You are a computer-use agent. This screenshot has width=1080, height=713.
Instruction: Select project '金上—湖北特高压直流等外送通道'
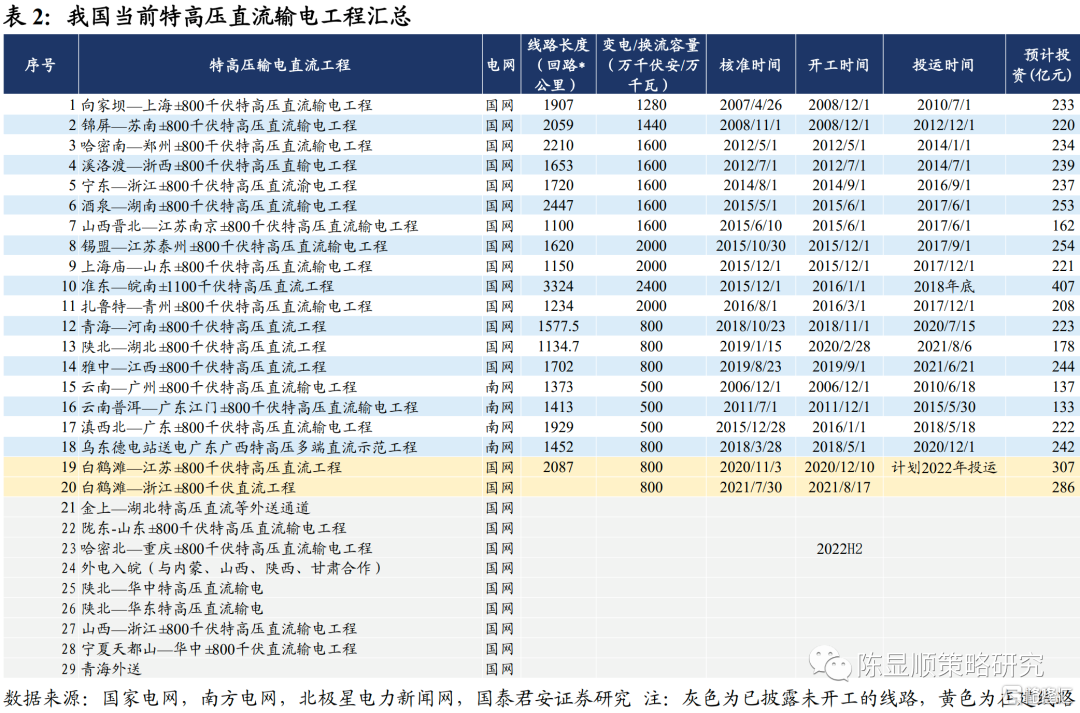tap(196, 508)
